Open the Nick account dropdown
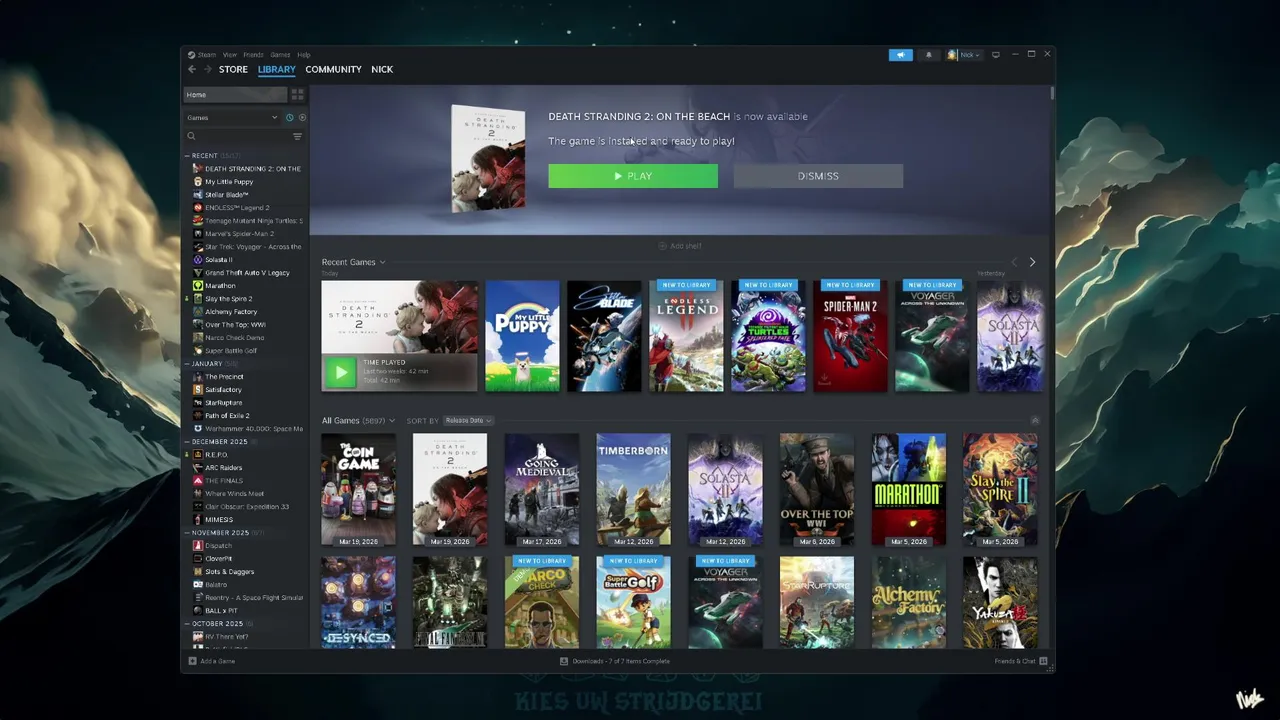1280x720 pixels. (969, 55)
